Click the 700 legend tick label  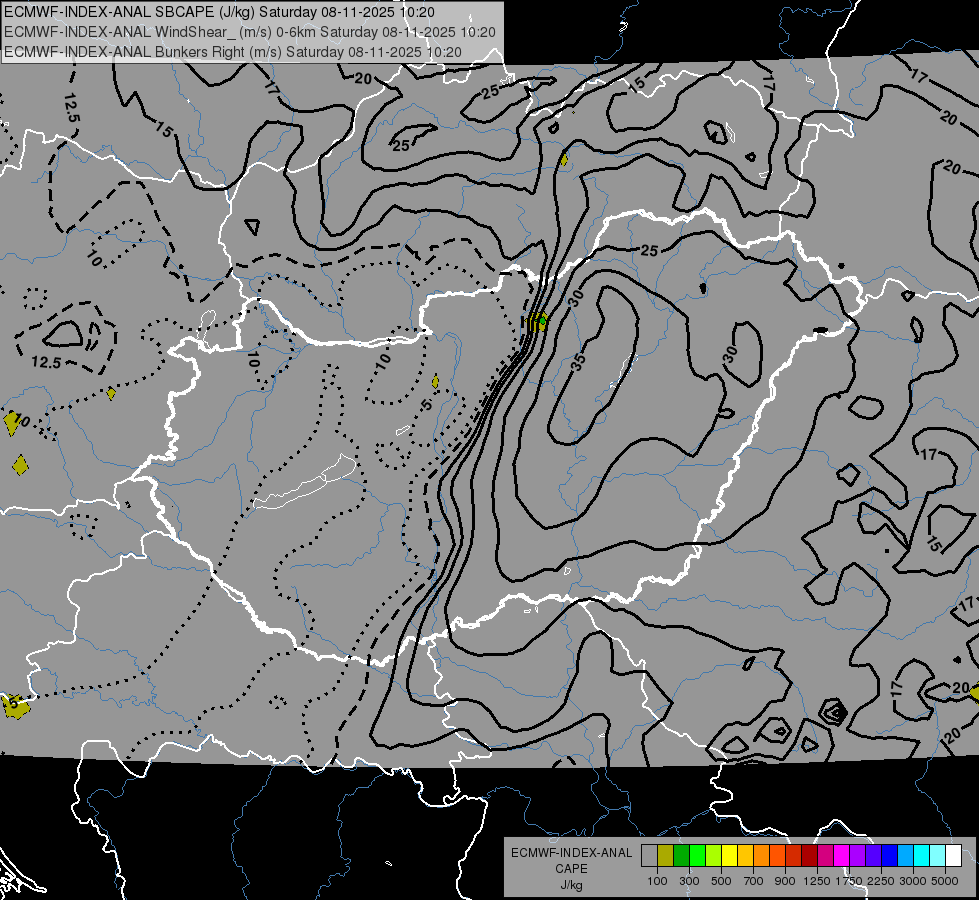[754, 881]
